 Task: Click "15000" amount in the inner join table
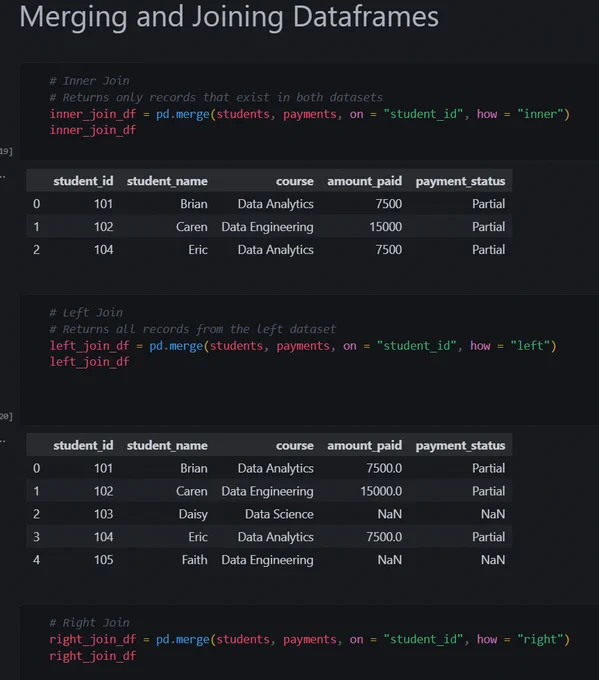pyautogui.click(x=386, y=227)
